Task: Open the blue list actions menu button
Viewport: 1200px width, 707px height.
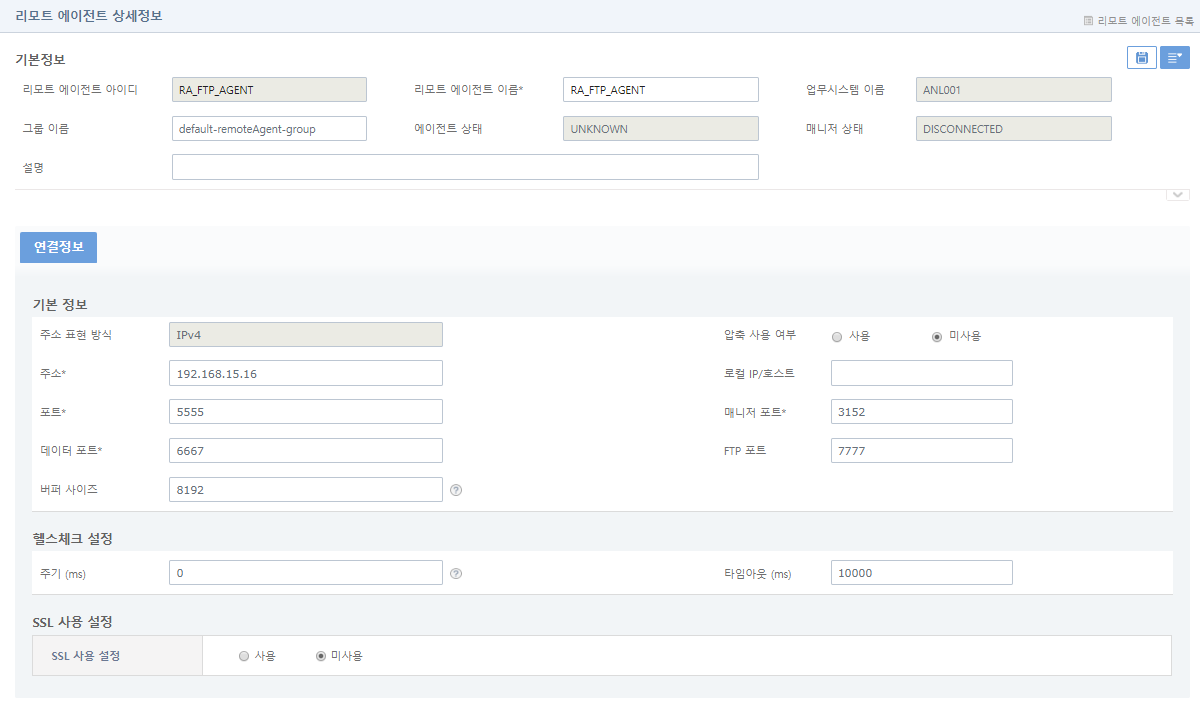Action: coord(1174,58)
